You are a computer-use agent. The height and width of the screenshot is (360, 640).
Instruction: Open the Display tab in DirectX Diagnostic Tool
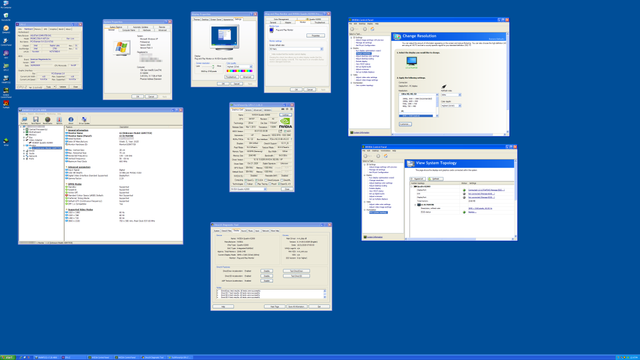[236, 231]
